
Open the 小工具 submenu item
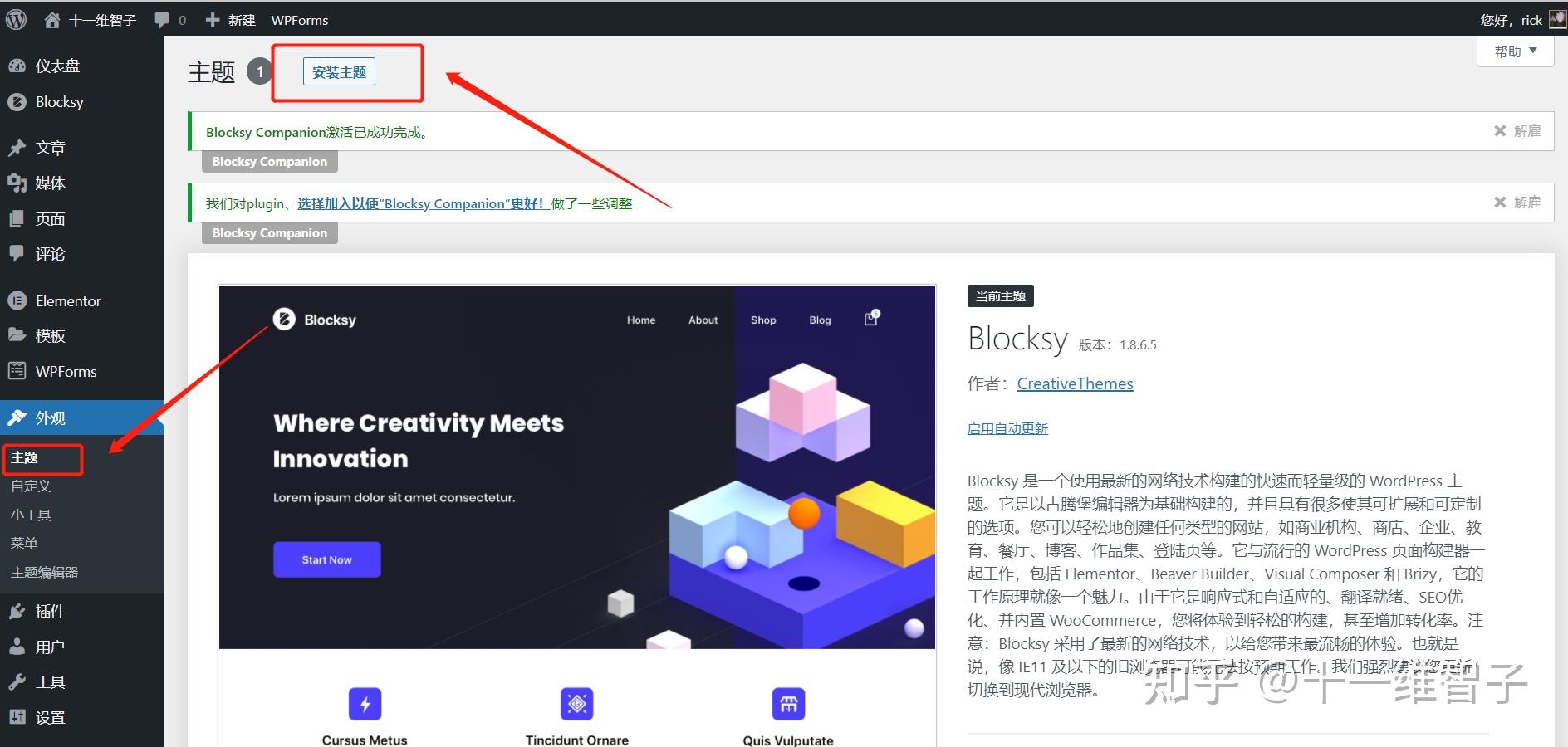point(31,515)
